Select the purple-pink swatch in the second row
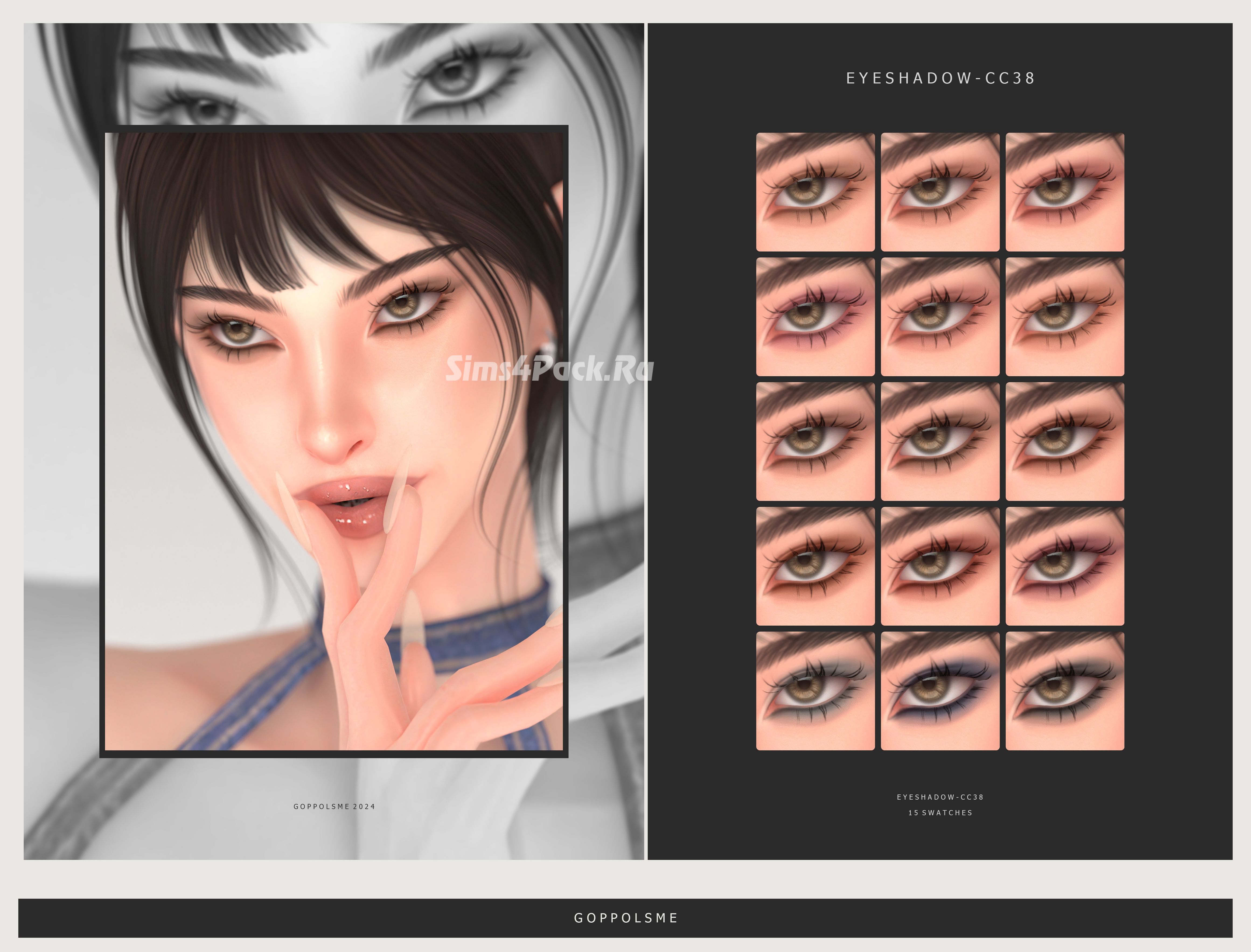The height and width of the screenshot is (952, 1251). coord(815,317)
